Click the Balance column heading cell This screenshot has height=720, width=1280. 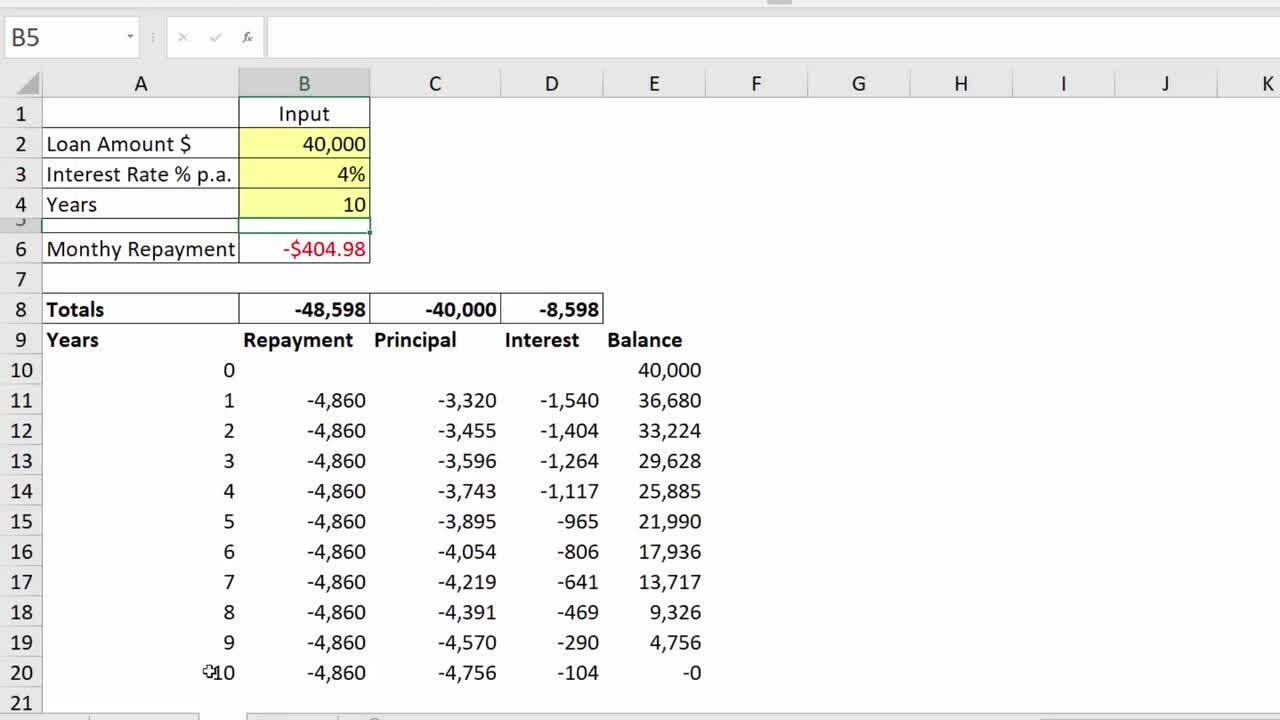(653, 340)
